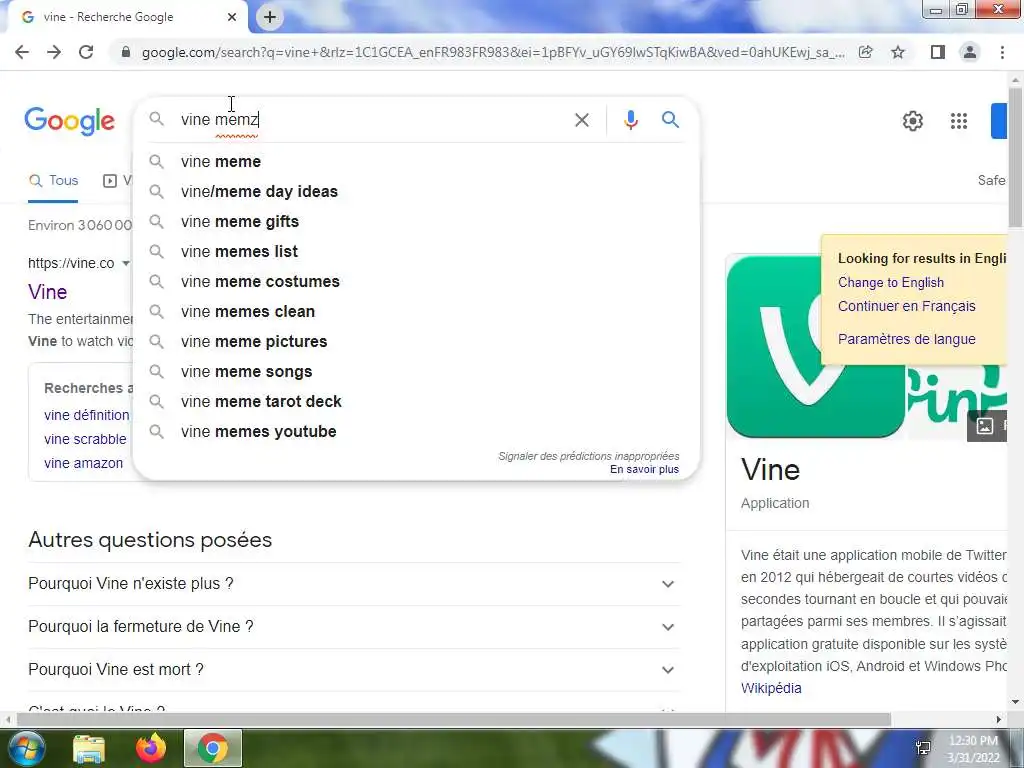Expand 'Pourquoi Vine est mort ?' question

(354, 670)
